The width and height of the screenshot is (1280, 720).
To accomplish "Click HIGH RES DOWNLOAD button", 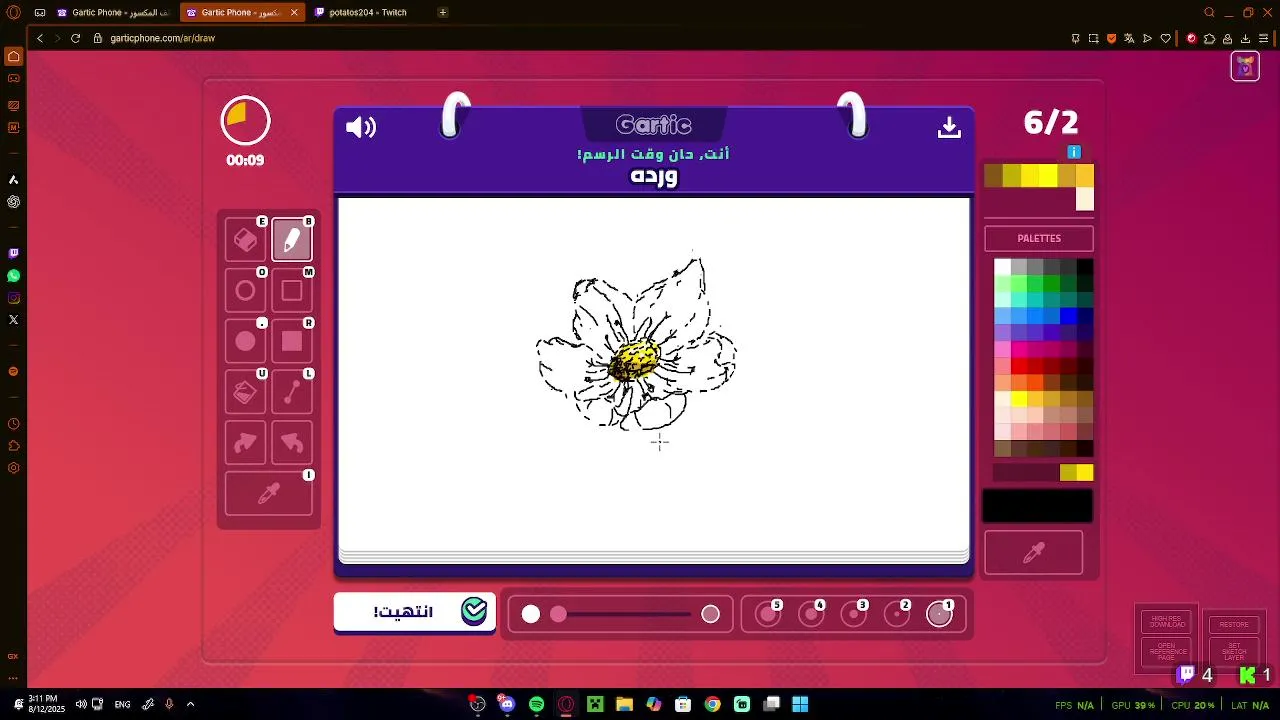I will 1166,622.
